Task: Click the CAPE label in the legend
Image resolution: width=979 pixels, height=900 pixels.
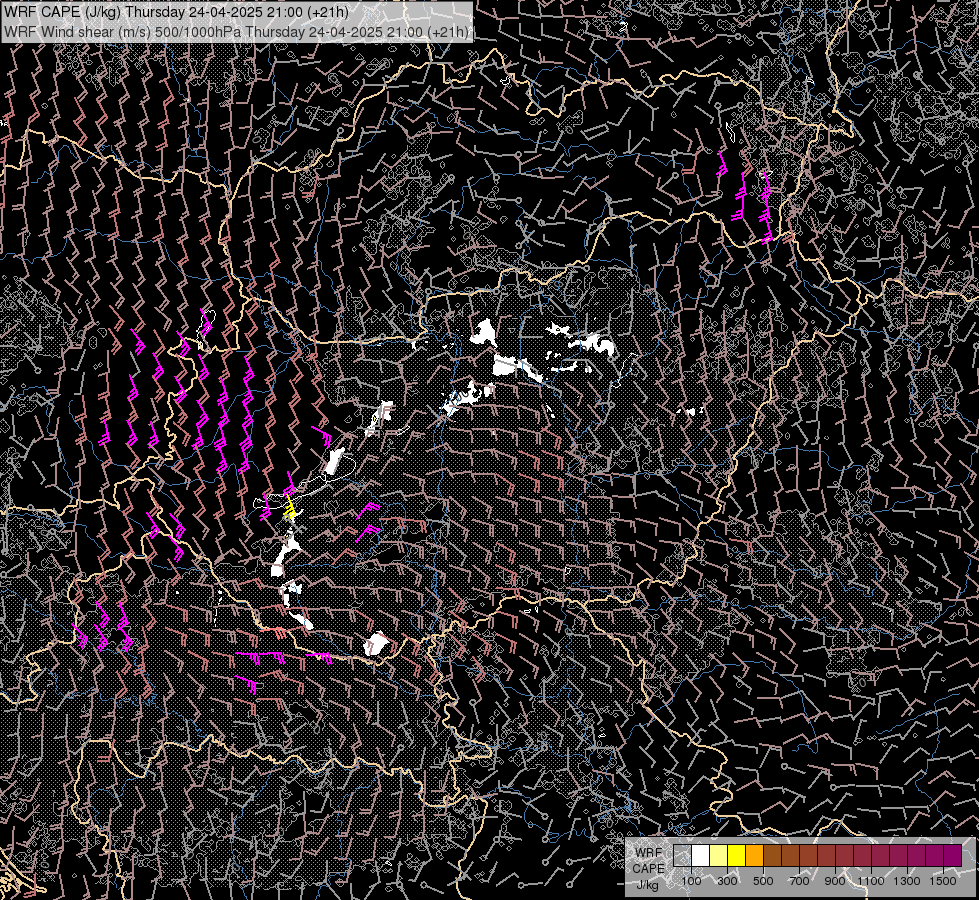Action: pos(649,869)
